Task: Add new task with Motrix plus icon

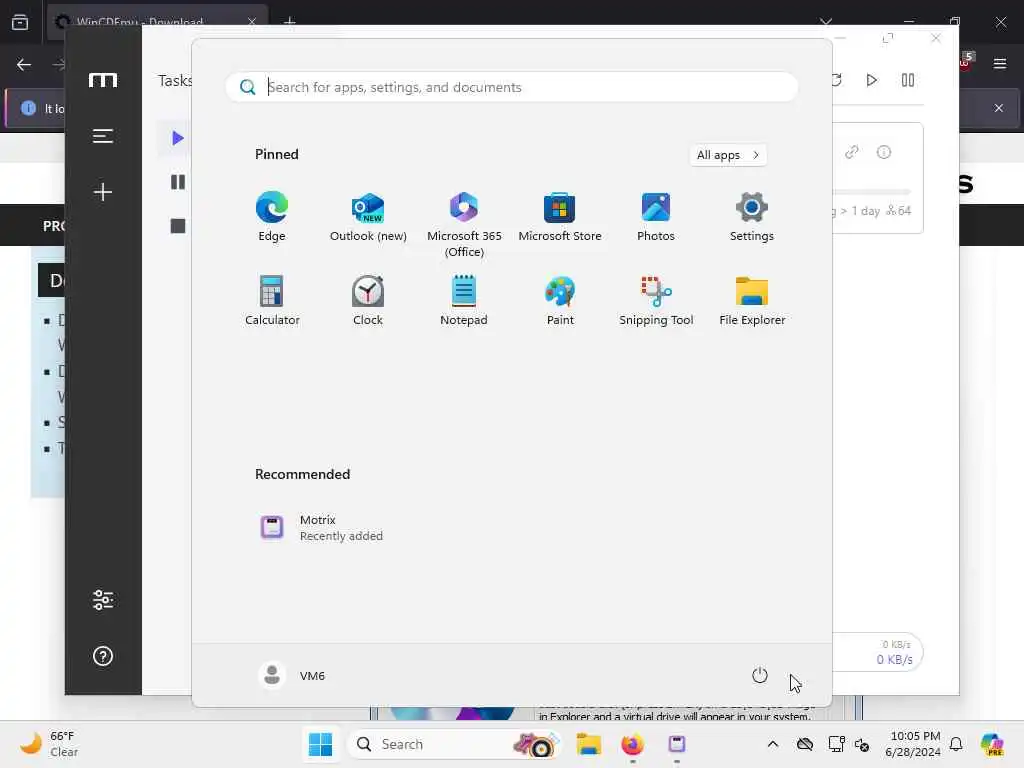Action: [x=103, y=192]
